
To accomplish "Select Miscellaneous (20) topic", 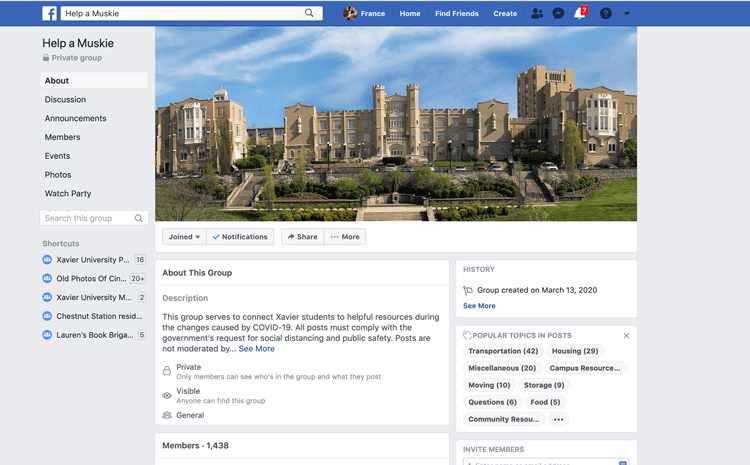I will click(x=502, y=368).
